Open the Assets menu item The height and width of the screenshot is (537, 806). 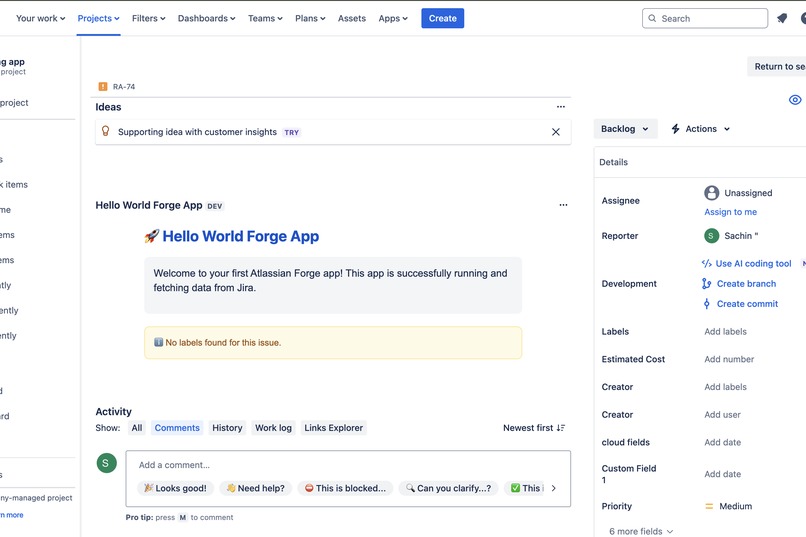coord(352,18)
